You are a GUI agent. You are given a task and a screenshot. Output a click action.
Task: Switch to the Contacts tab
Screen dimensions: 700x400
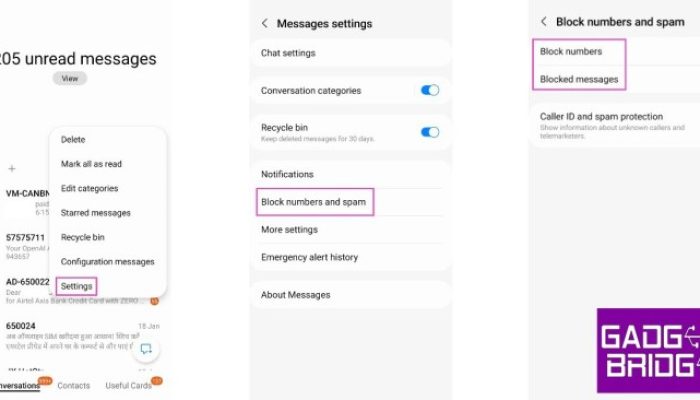click(x=74, y=386)
